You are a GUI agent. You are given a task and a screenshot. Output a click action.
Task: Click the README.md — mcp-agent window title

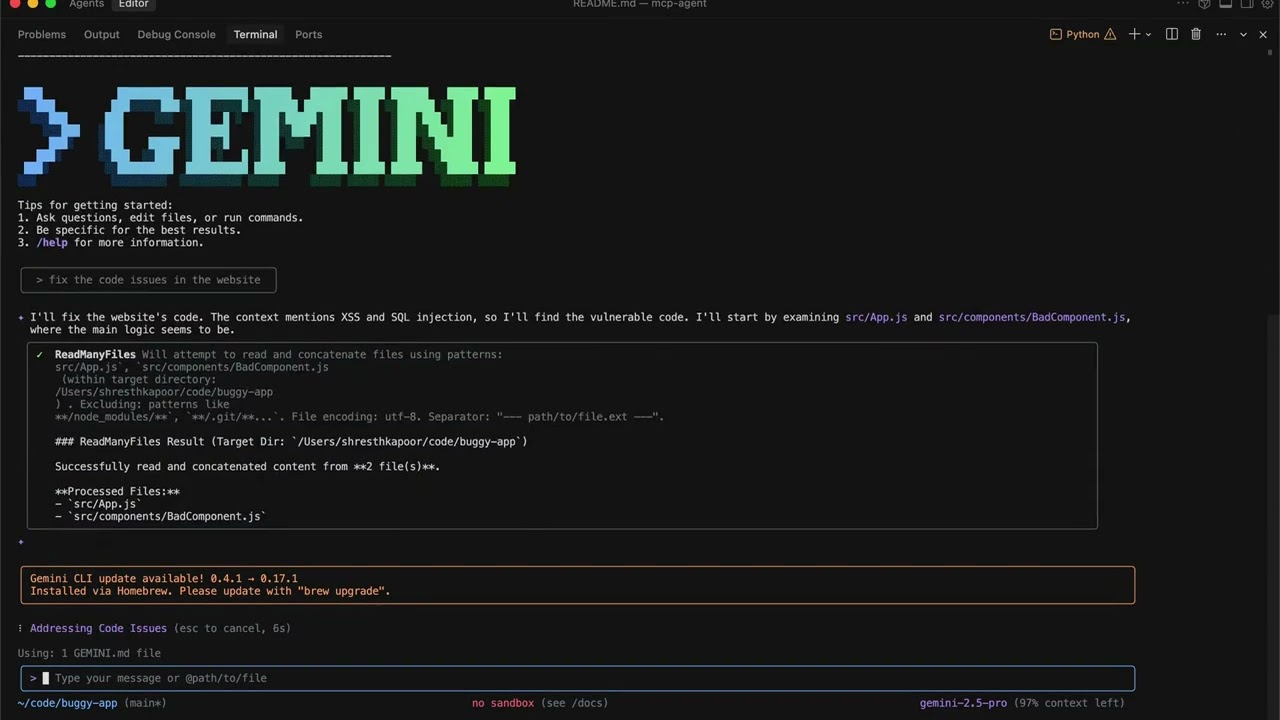[x=640, y=4]
